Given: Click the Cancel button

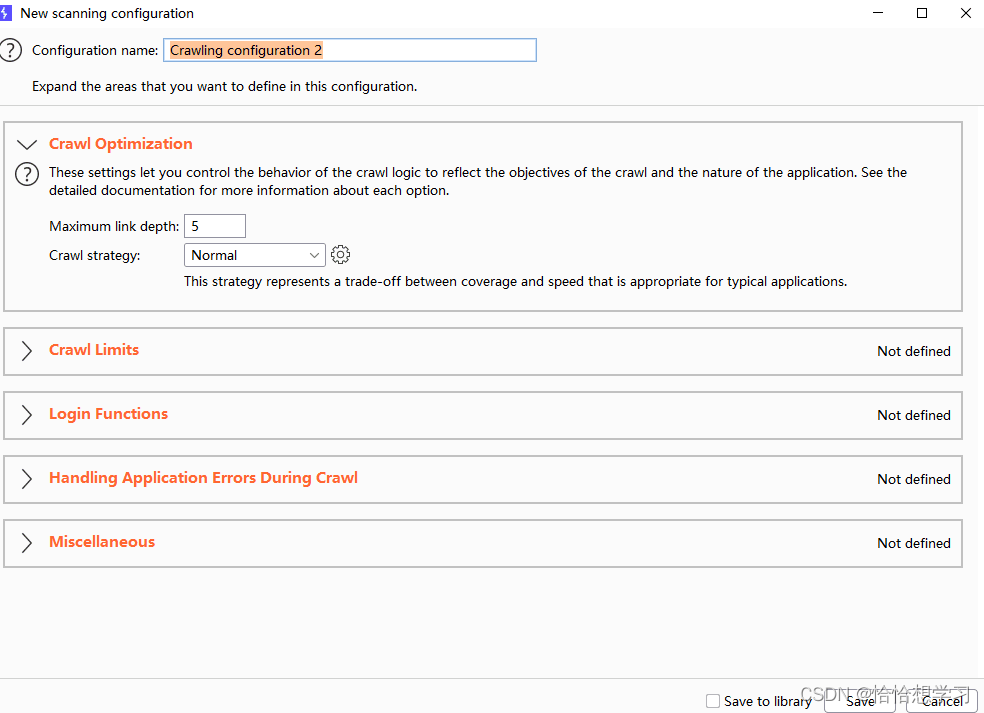Looking at the screenshot, I should pos(942,701).
